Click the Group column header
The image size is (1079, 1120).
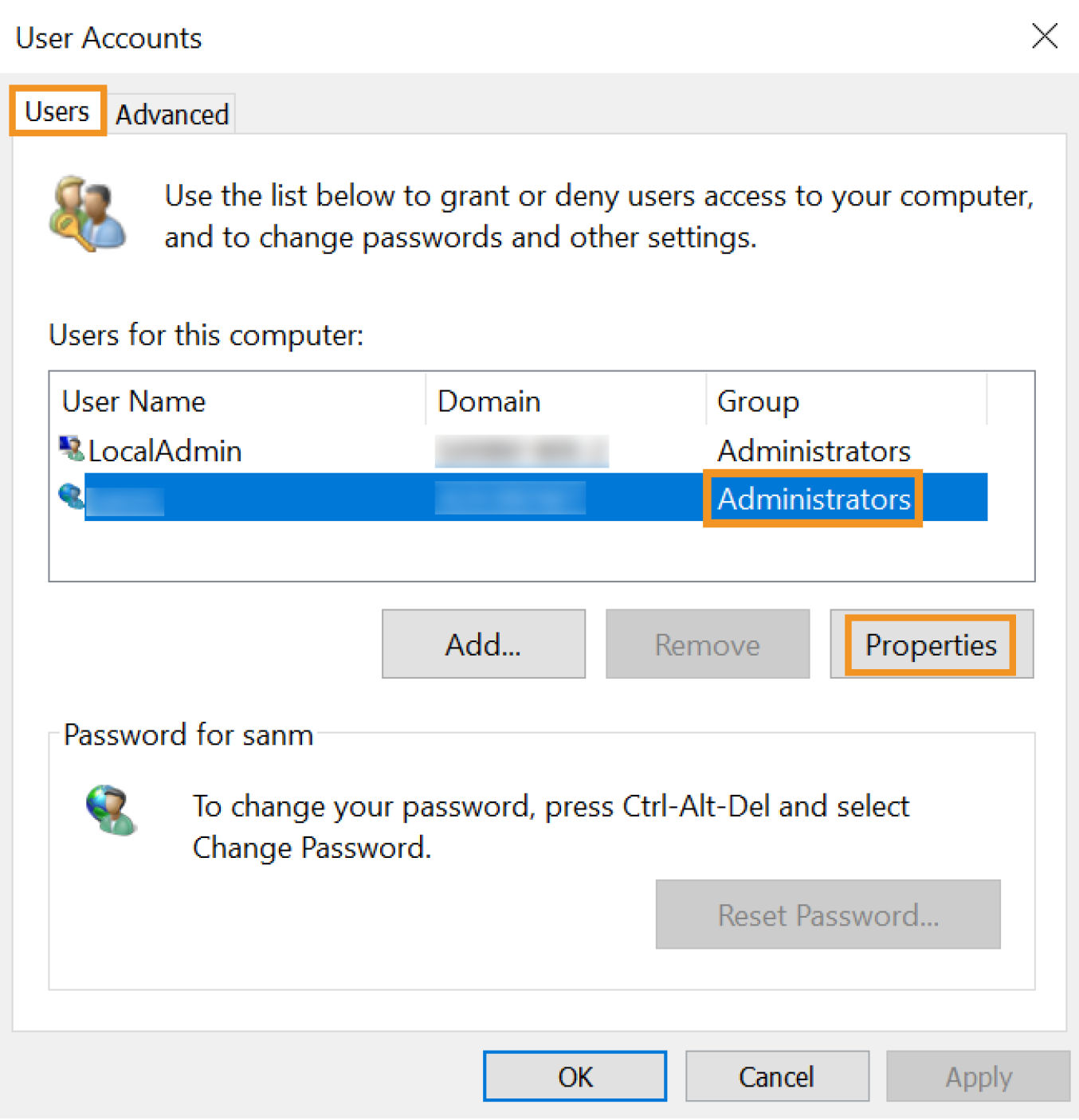point(757,401)
